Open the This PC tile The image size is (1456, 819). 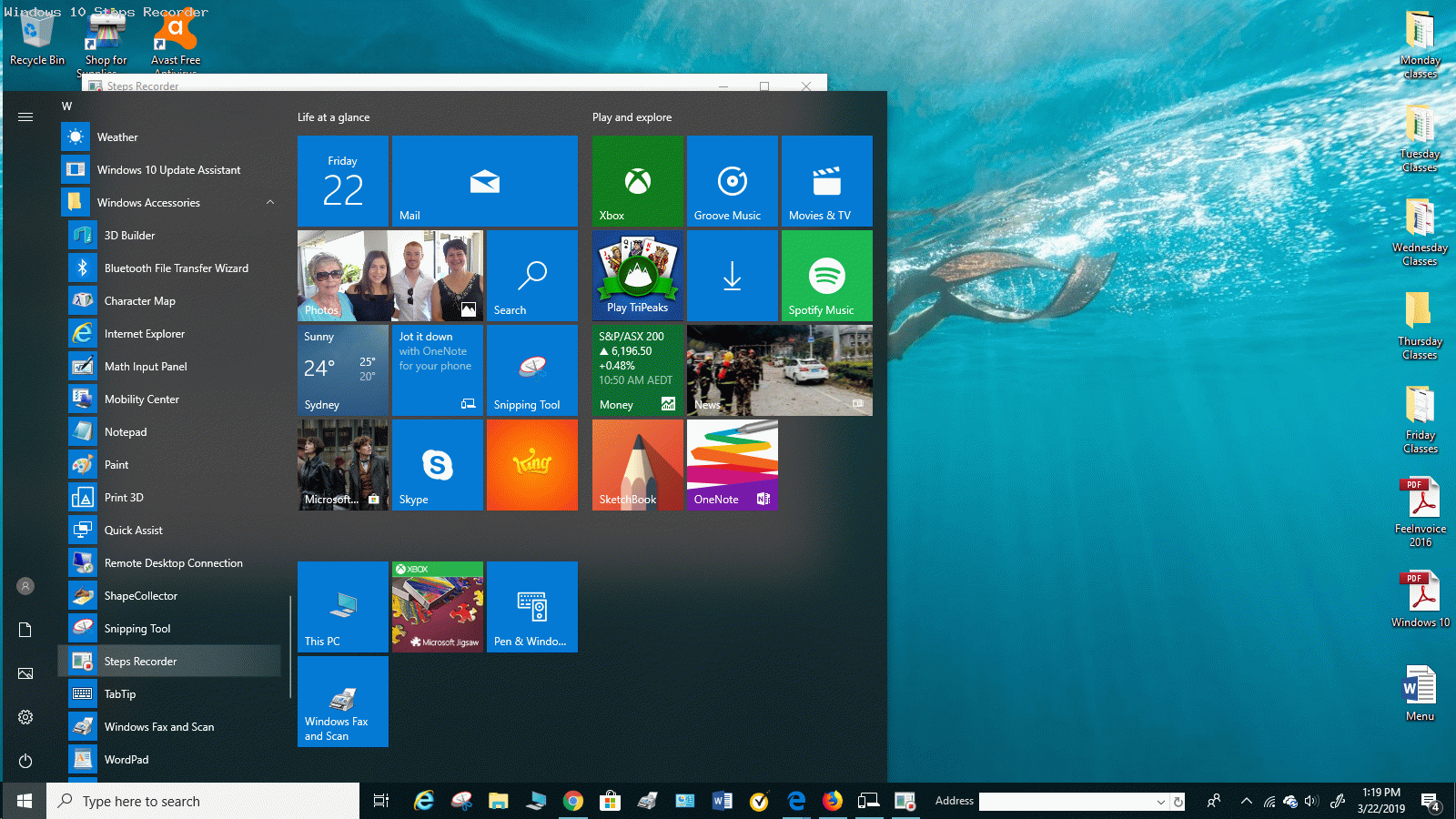(x=343, y=607)
